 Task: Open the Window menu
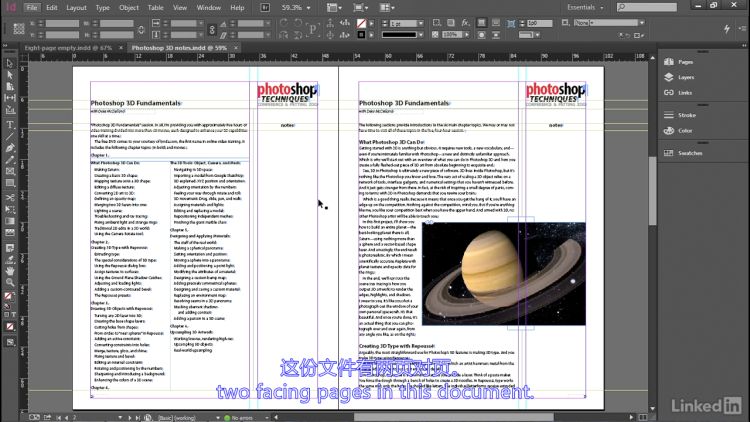209,8
